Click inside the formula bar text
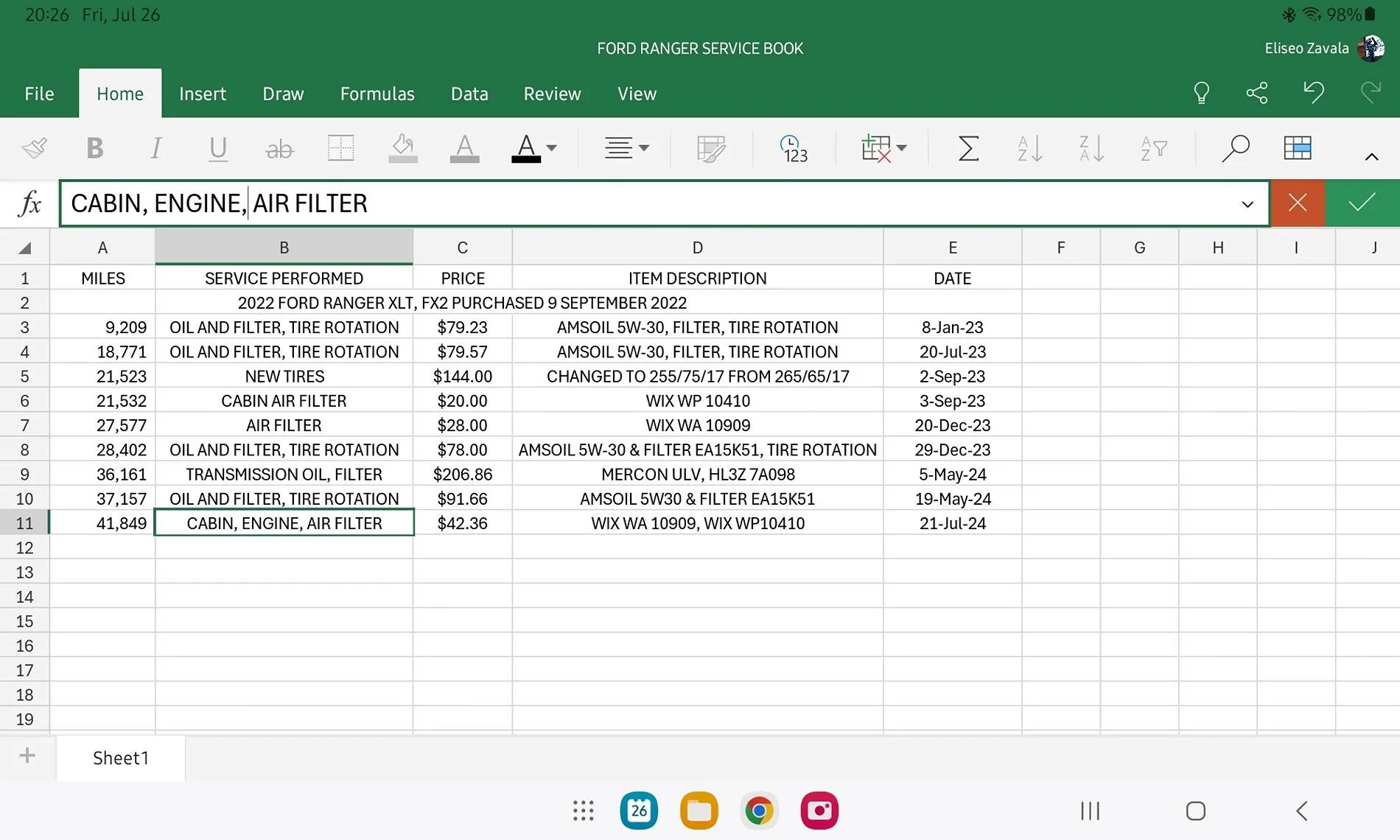 [219, 203]
